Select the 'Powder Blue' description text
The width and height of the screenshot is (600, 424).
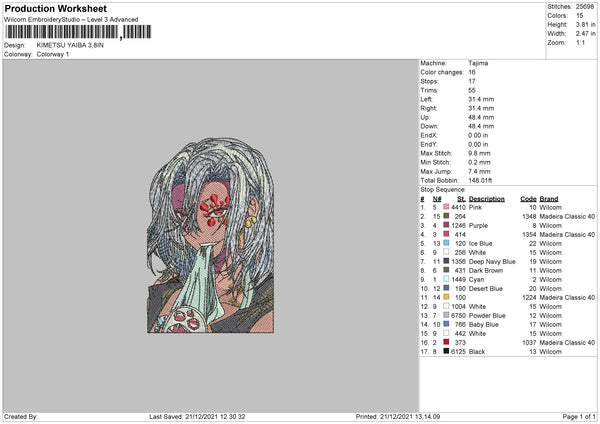487,315
